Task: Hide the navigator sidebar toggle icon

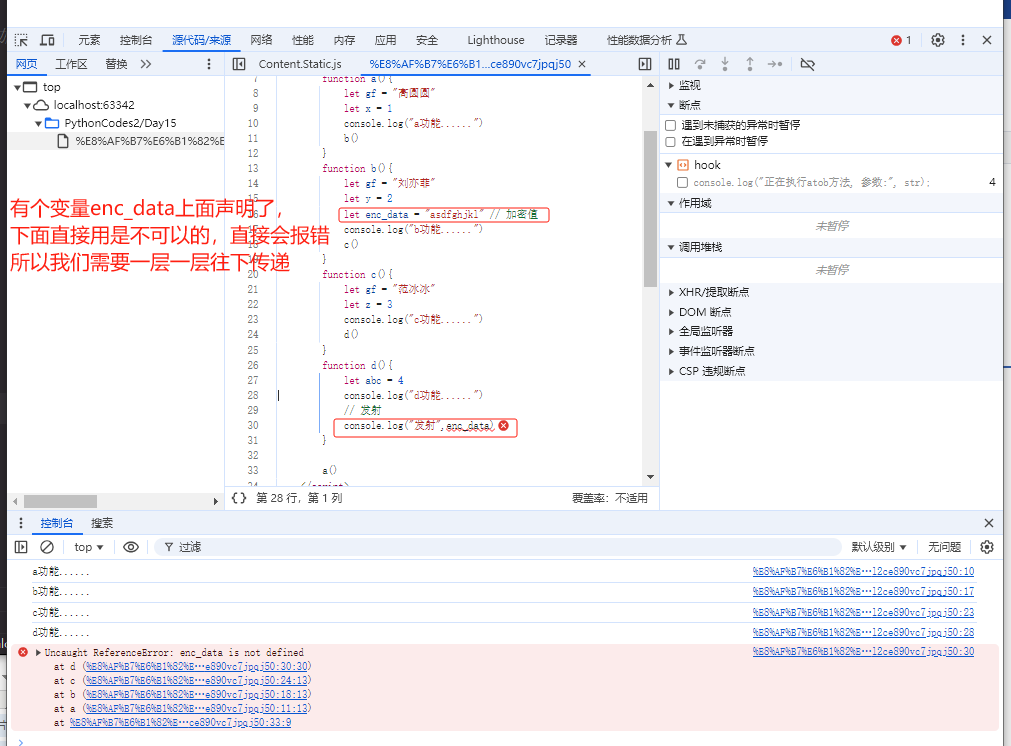Action: click(239, 64)
